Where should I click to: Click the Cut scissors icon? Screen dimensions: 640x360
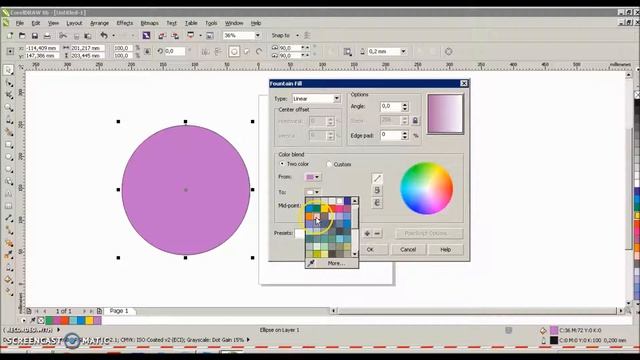[63, 36]
